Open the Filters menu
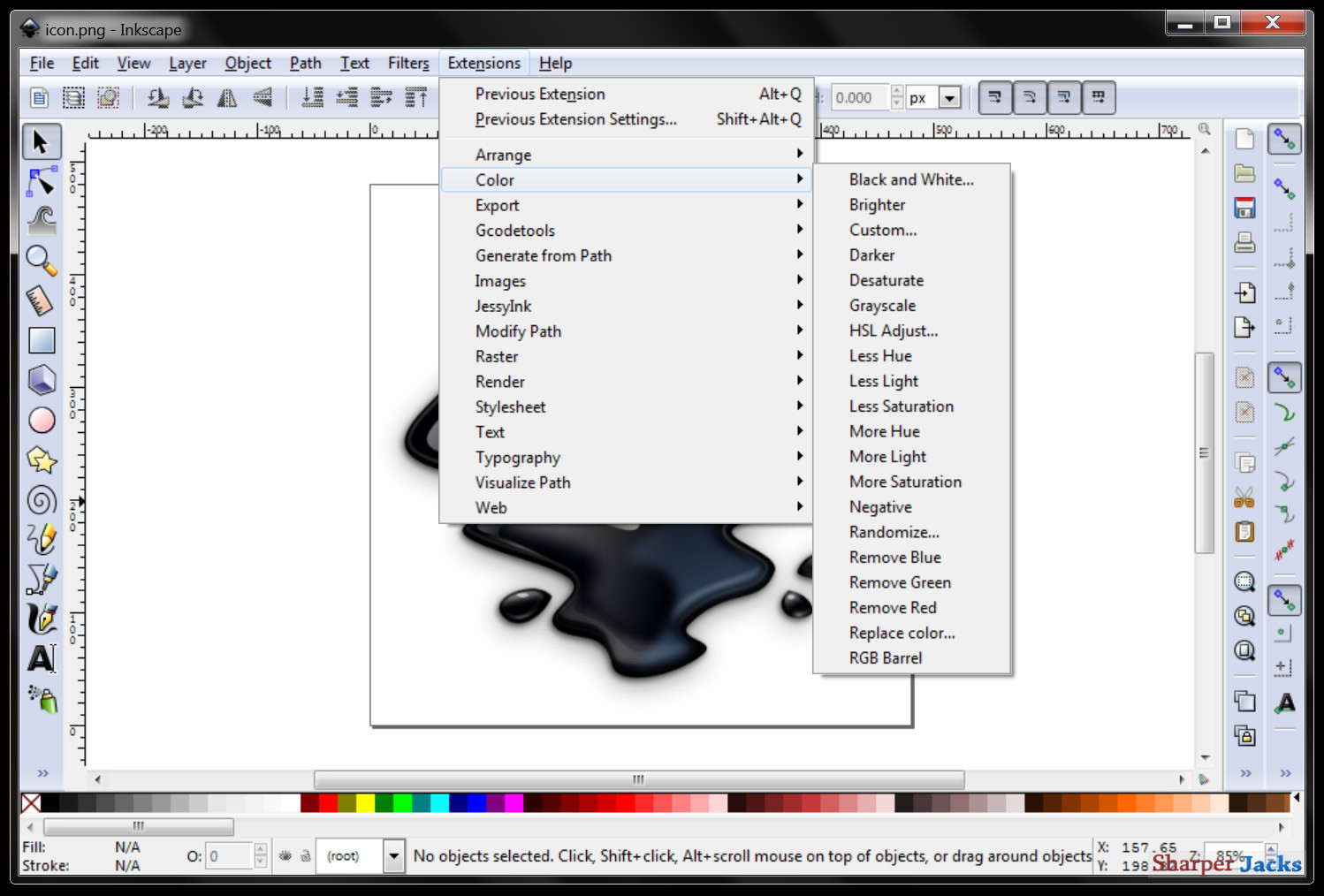The width and height of the screenshot is (1324, 896). 407,63
